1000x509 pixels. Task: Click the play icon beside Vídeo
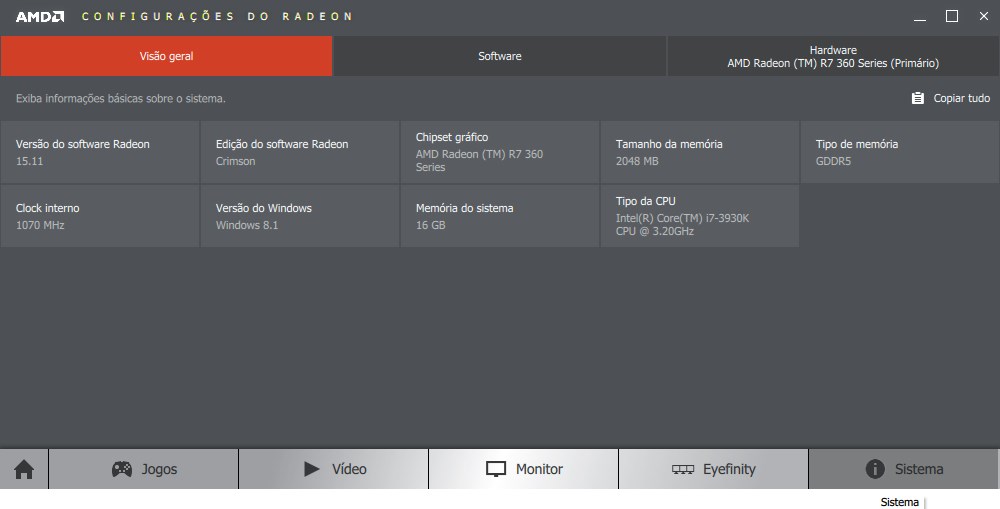tap(312, 469)
